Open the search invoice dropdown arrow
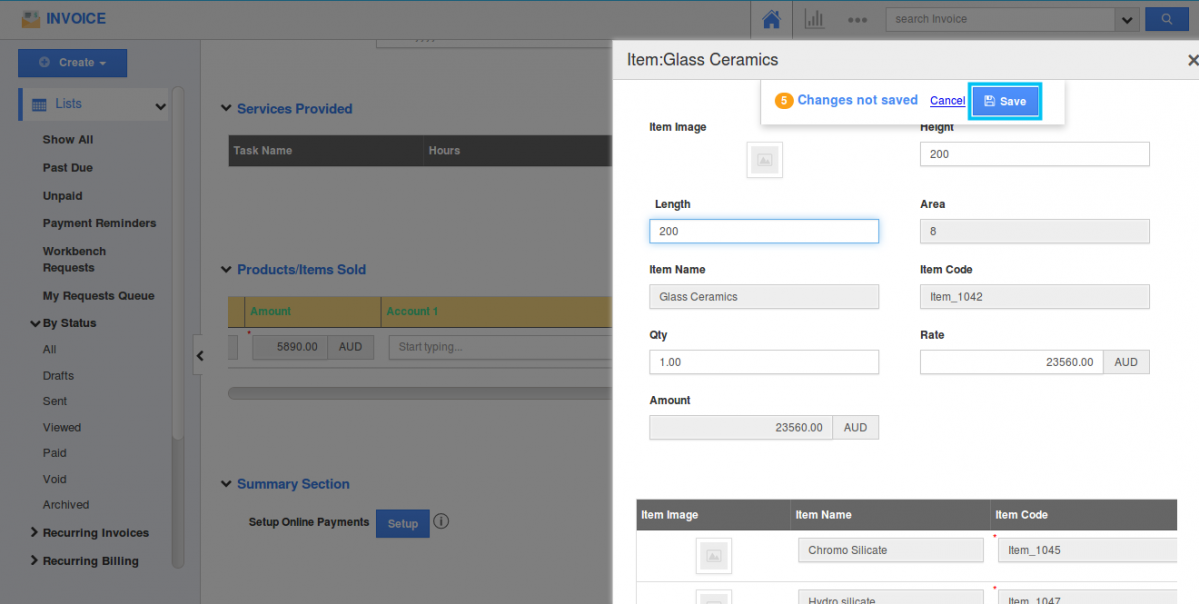The image size is (1199, 604). (1128, 19)
